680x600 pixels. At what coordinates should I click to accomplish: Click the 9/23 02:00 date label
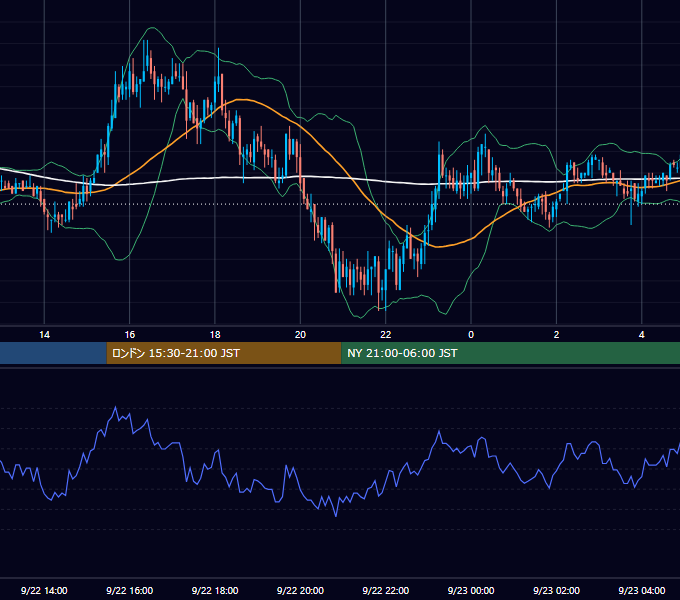(x=556, y=590)
